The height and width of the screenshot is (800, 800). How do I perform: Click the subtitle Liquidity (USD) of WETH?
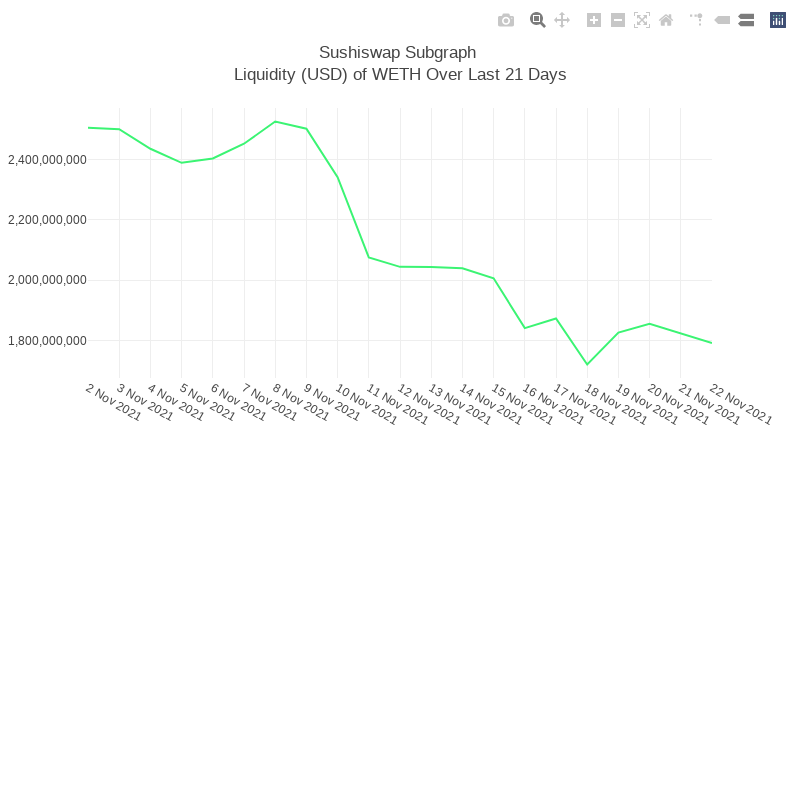click(x=399, y=75)
